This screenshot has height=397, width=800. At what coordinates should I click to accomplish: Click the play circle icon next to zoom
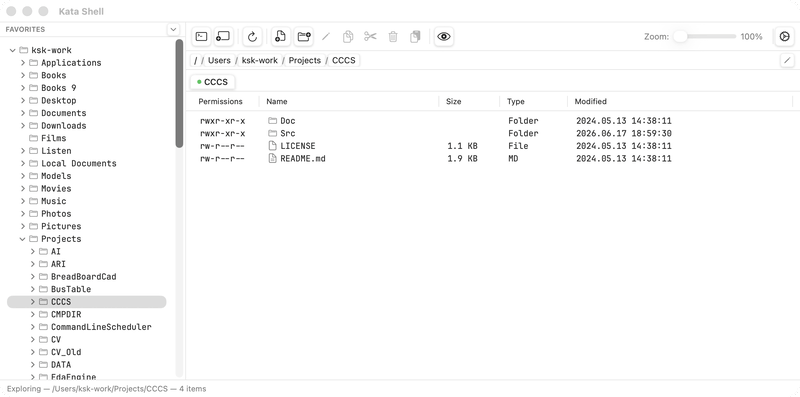pyautogui.click(x=785, y=36)
